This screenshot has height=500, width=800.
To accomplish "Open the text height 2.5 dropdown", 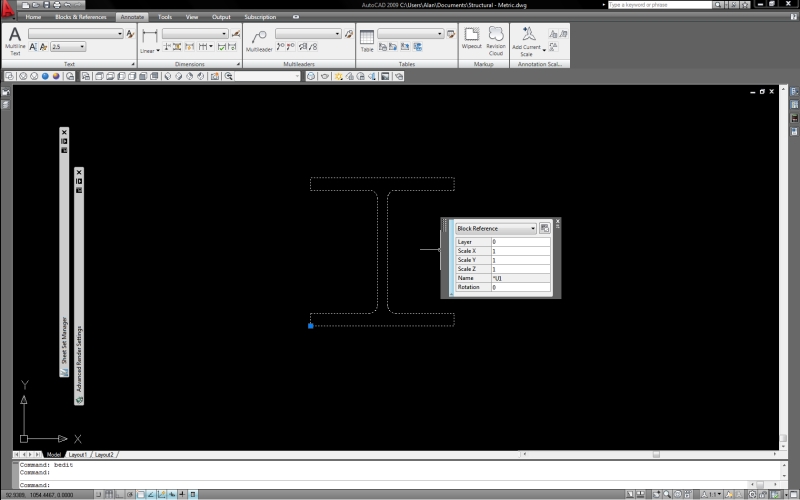I will 68,47.
